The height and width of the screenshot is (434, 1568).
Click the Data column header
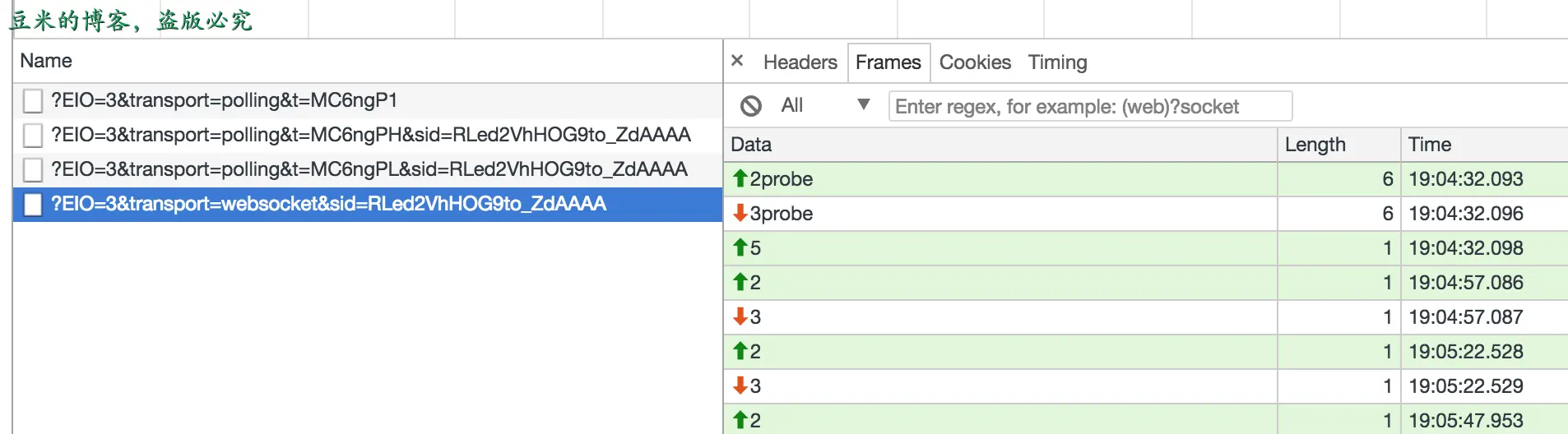(x=1000, y=145)
